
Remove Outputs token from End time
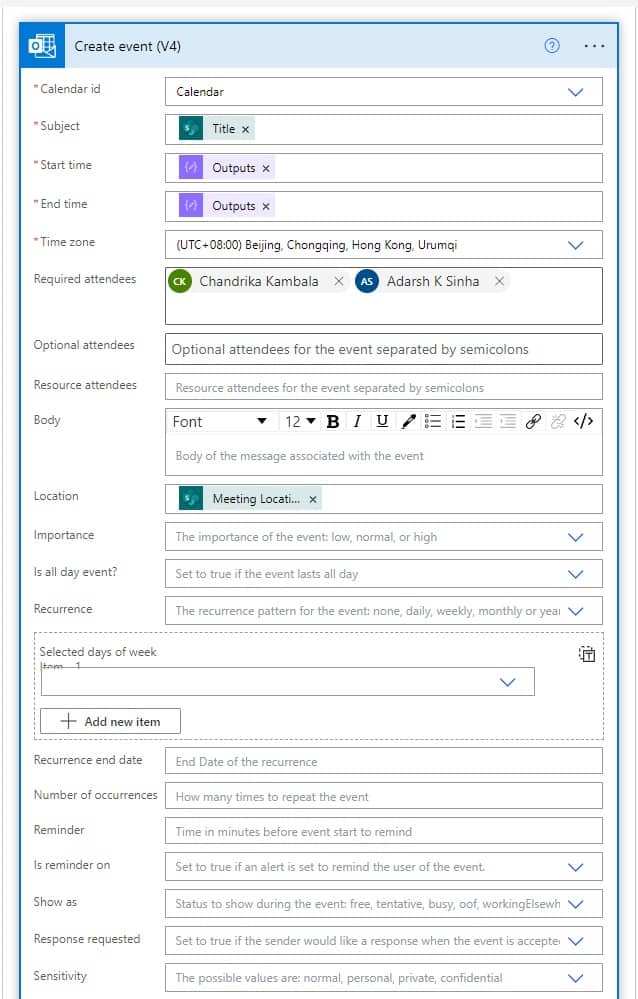coord(266,206)
